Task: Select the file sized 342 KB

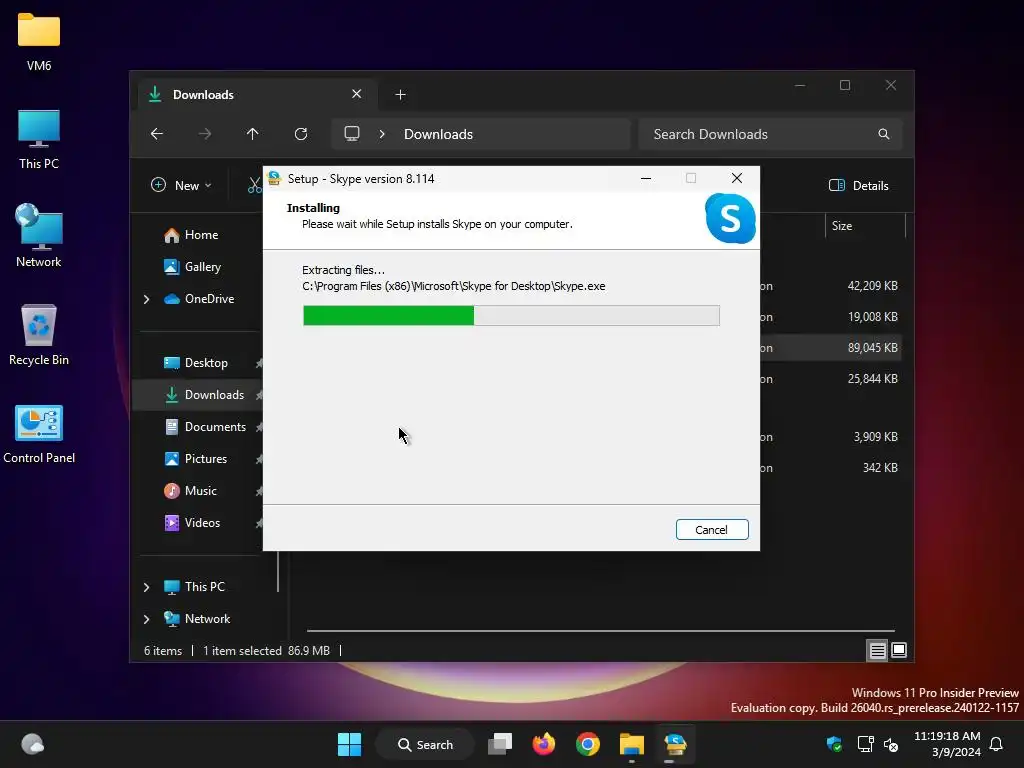Action: tap(880, 468)
